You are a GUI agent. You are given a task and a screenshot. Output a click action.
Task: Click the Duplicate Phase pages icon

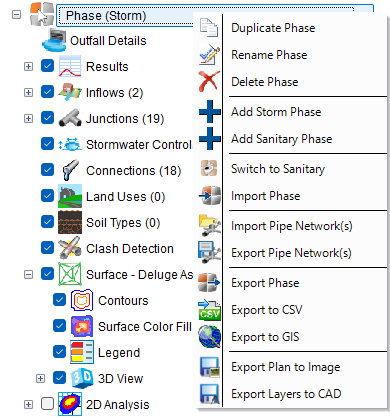tap(209, 27)
